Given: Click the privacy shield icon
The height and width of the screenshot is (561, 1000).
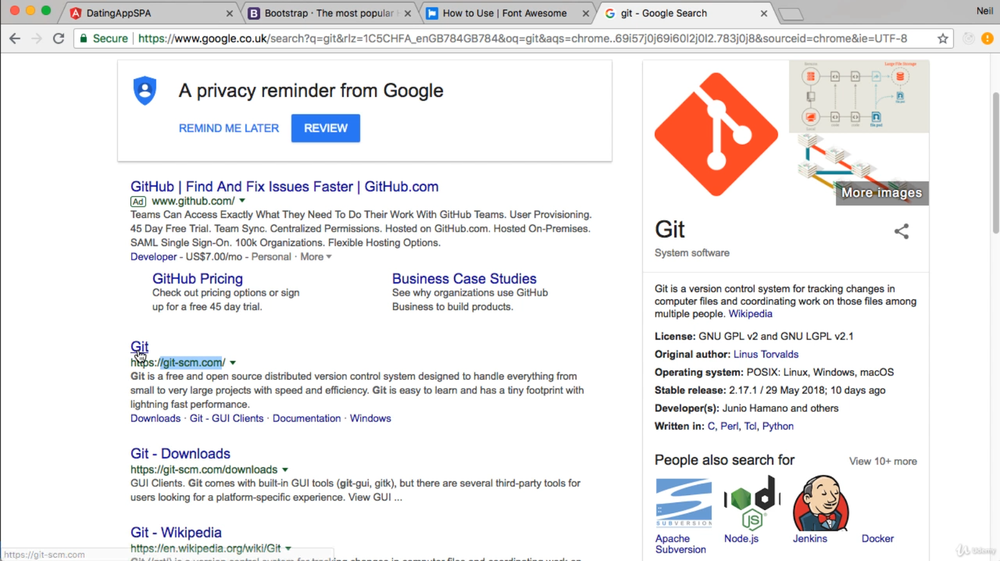Looking at the screenshot, I should 145,90.
